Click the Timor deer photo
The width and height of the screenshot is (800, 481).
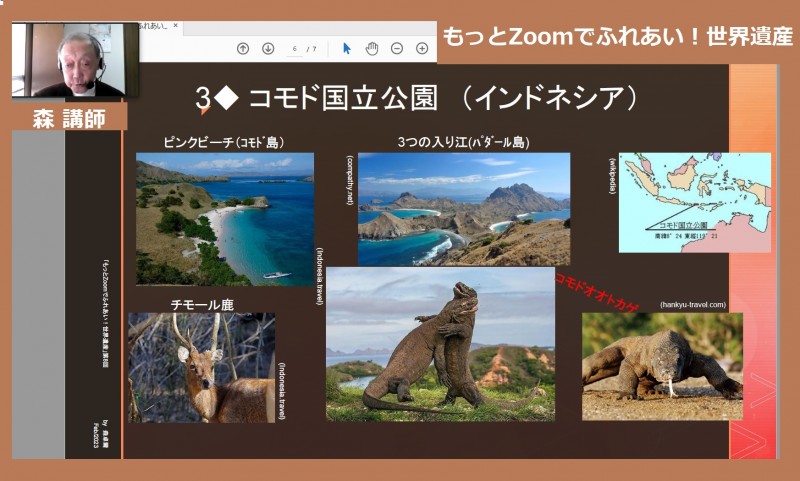(x=202, y=367)
